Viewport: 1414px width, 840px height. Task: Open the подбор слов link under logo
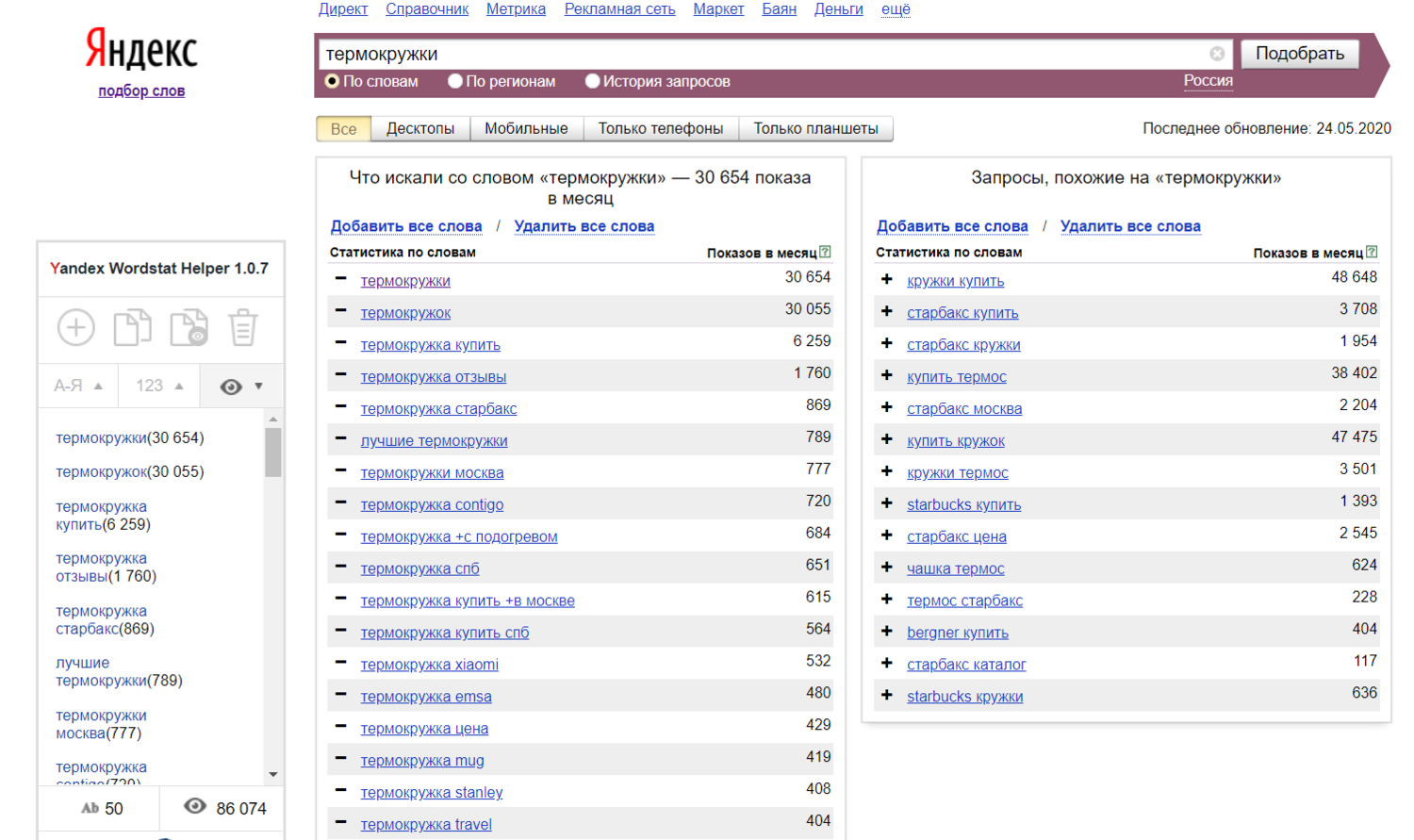pyautogui.click(x=141, y=91)
